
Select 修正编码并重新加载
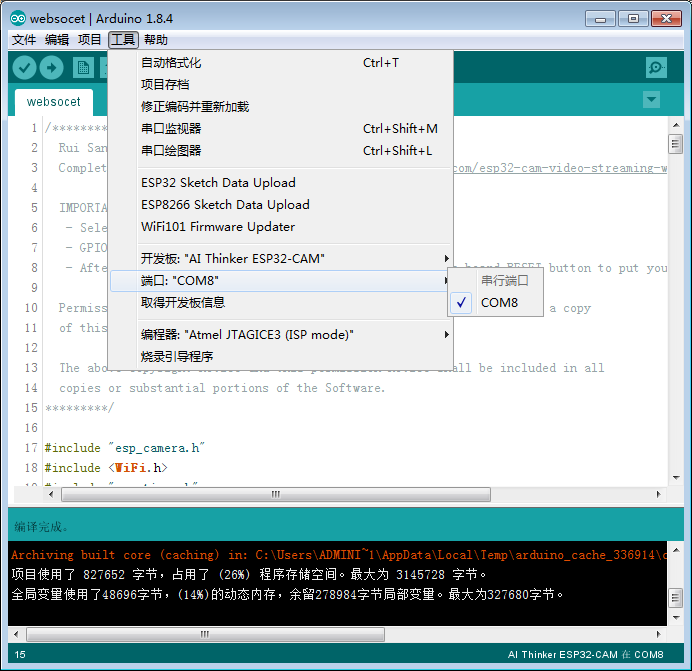pos(282,106)
